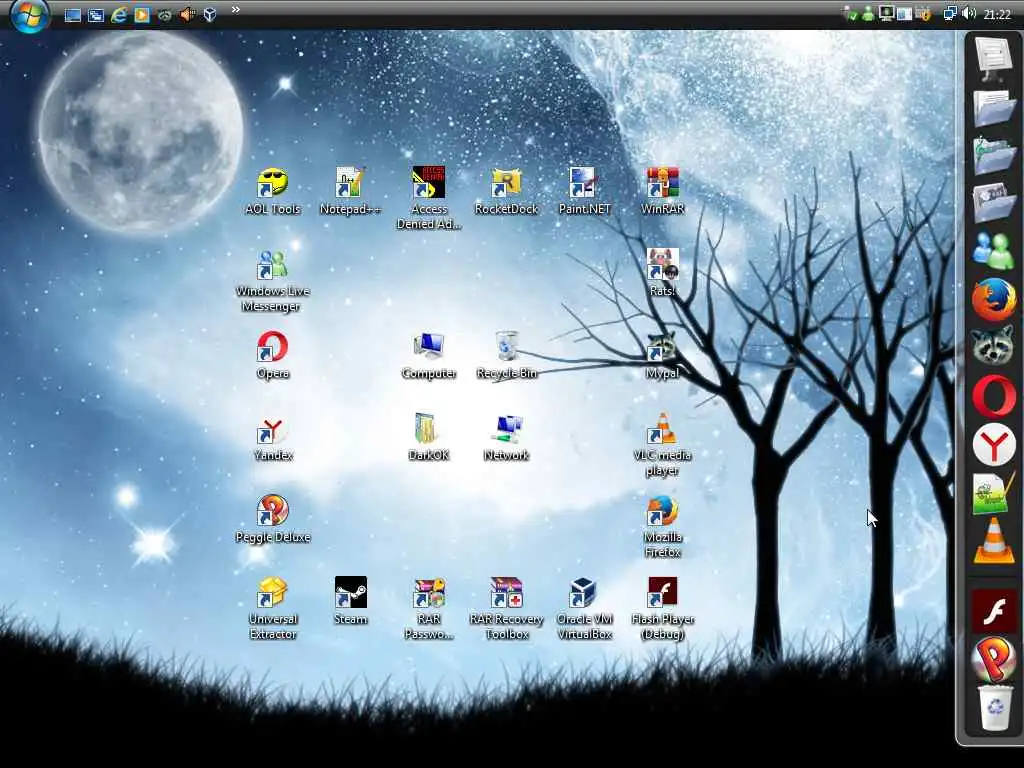Click Show Desktop in Quick Launch
The height and width of the screenshot is (768, 1024).
pyautogui.click(x=72, y=14)
